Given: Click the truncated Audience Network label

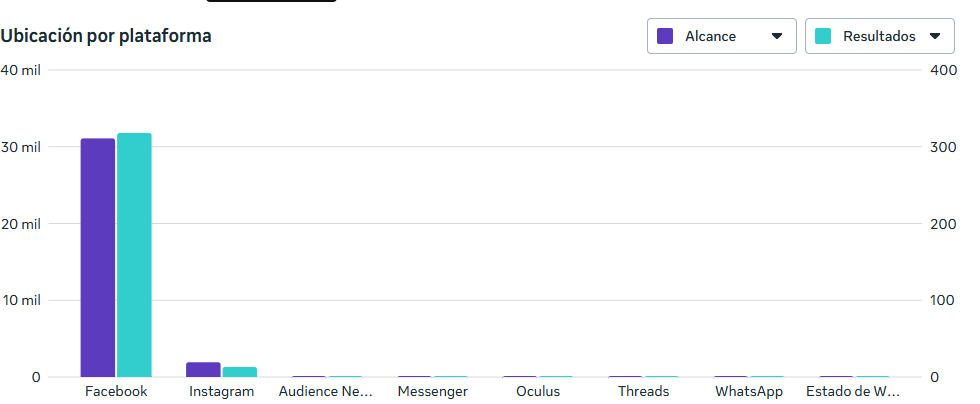Looking at the screenshot, I should tap(326, 391).
